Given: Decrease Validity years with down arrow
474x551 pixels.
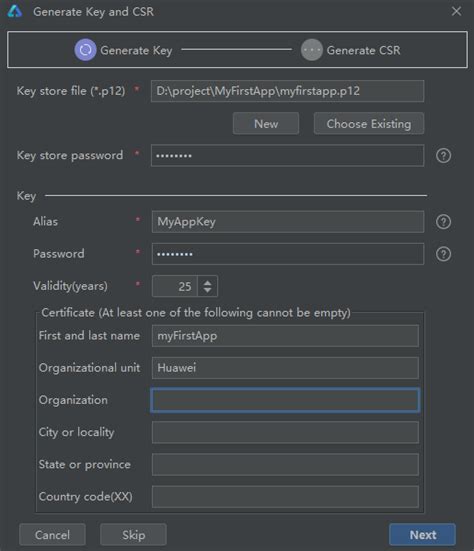Looking at the screenshot, I should coord(208,290).
